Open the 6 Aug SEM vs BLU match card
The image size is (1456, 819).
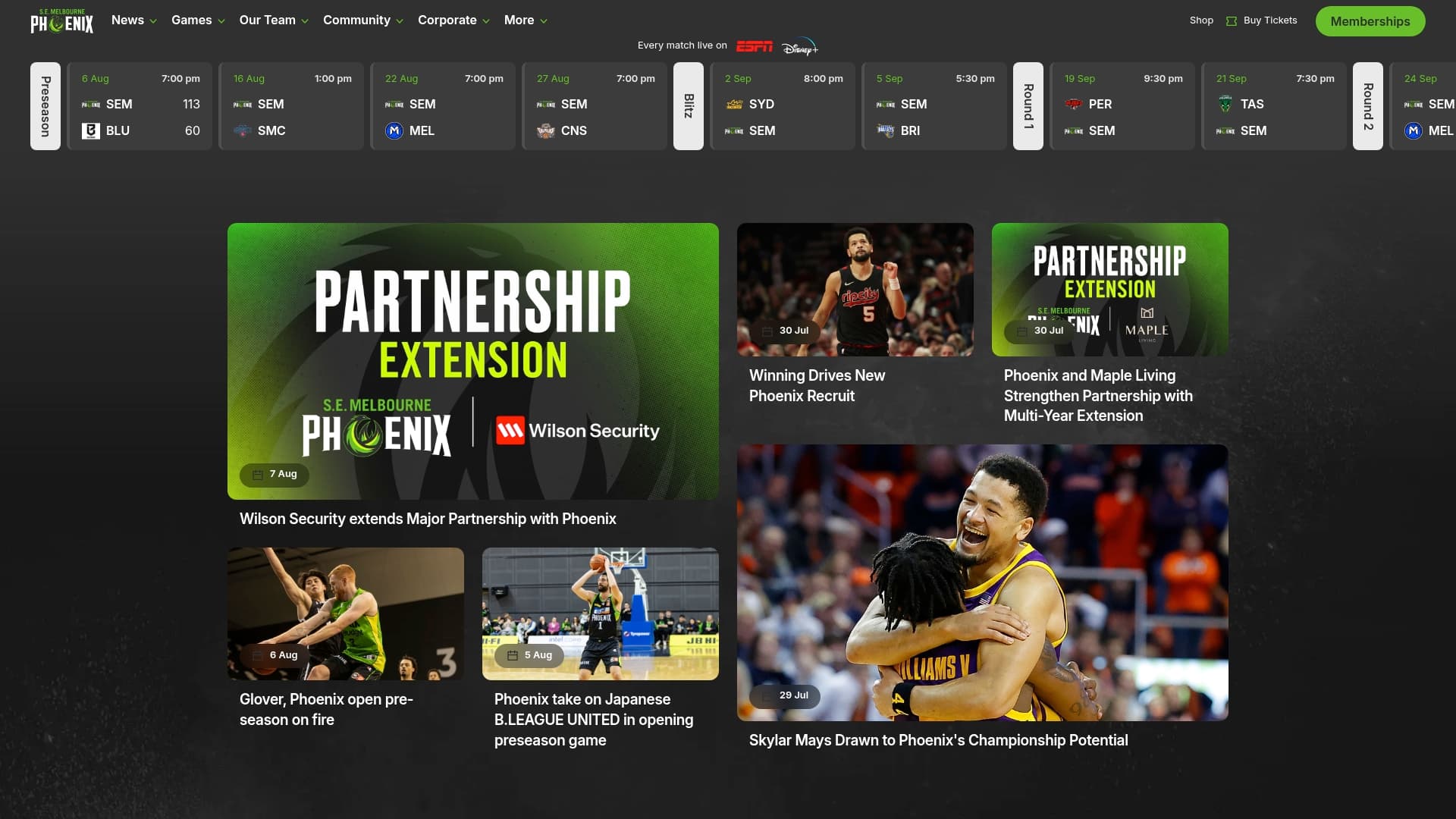(x=140, y=106)
